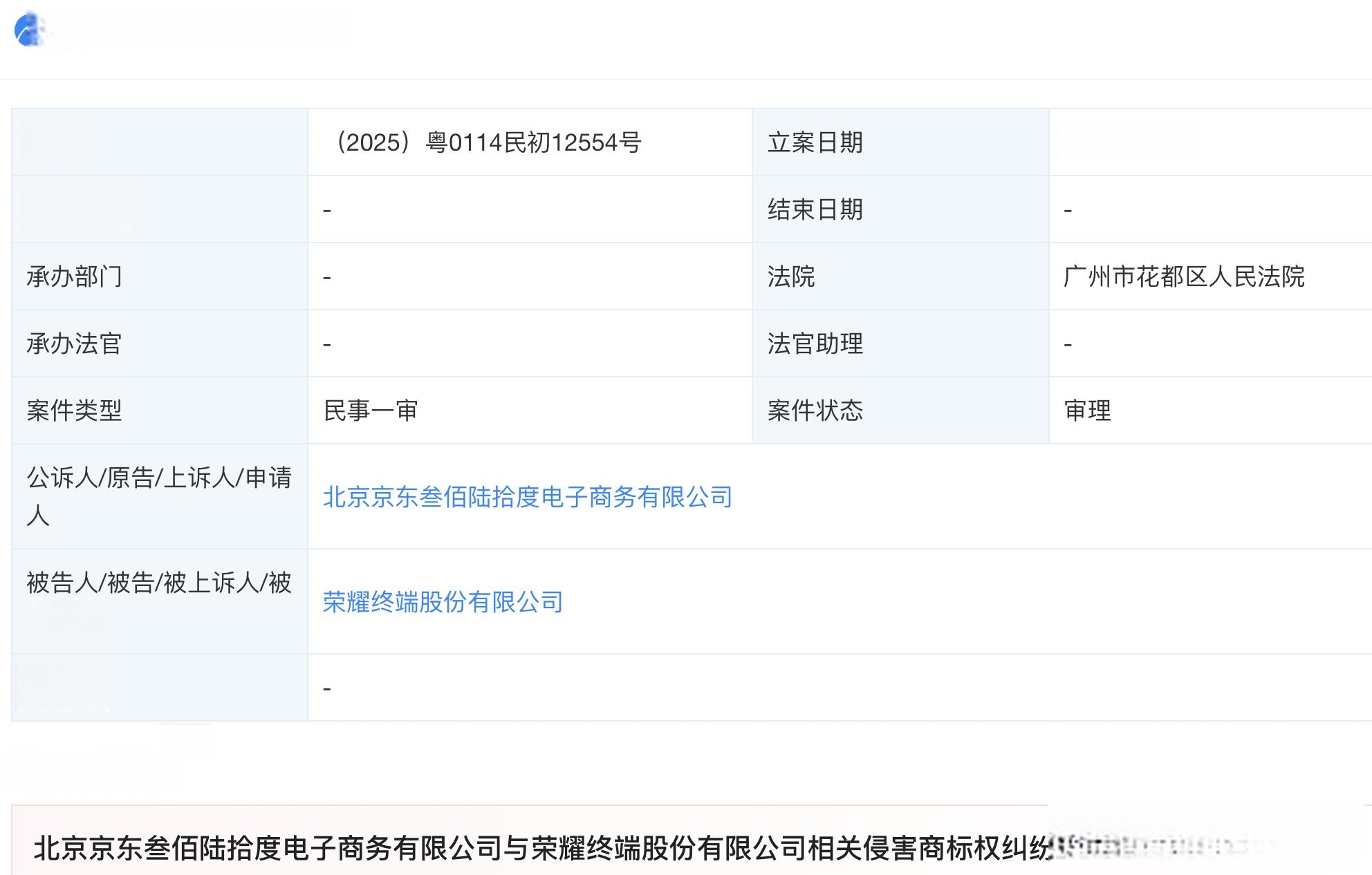Click the 公诉人/原告/上诉人/申请人 label

coord(159,496)
